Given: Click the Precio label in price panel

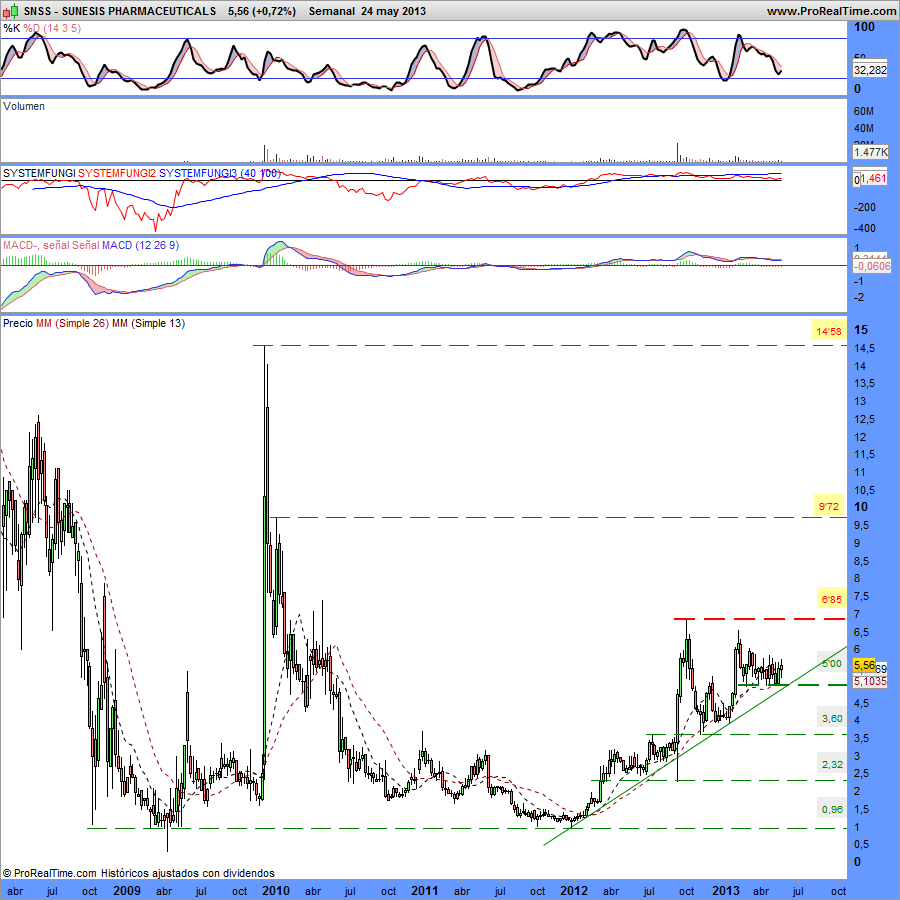Looking at the screenshot, I should (18, 323).
